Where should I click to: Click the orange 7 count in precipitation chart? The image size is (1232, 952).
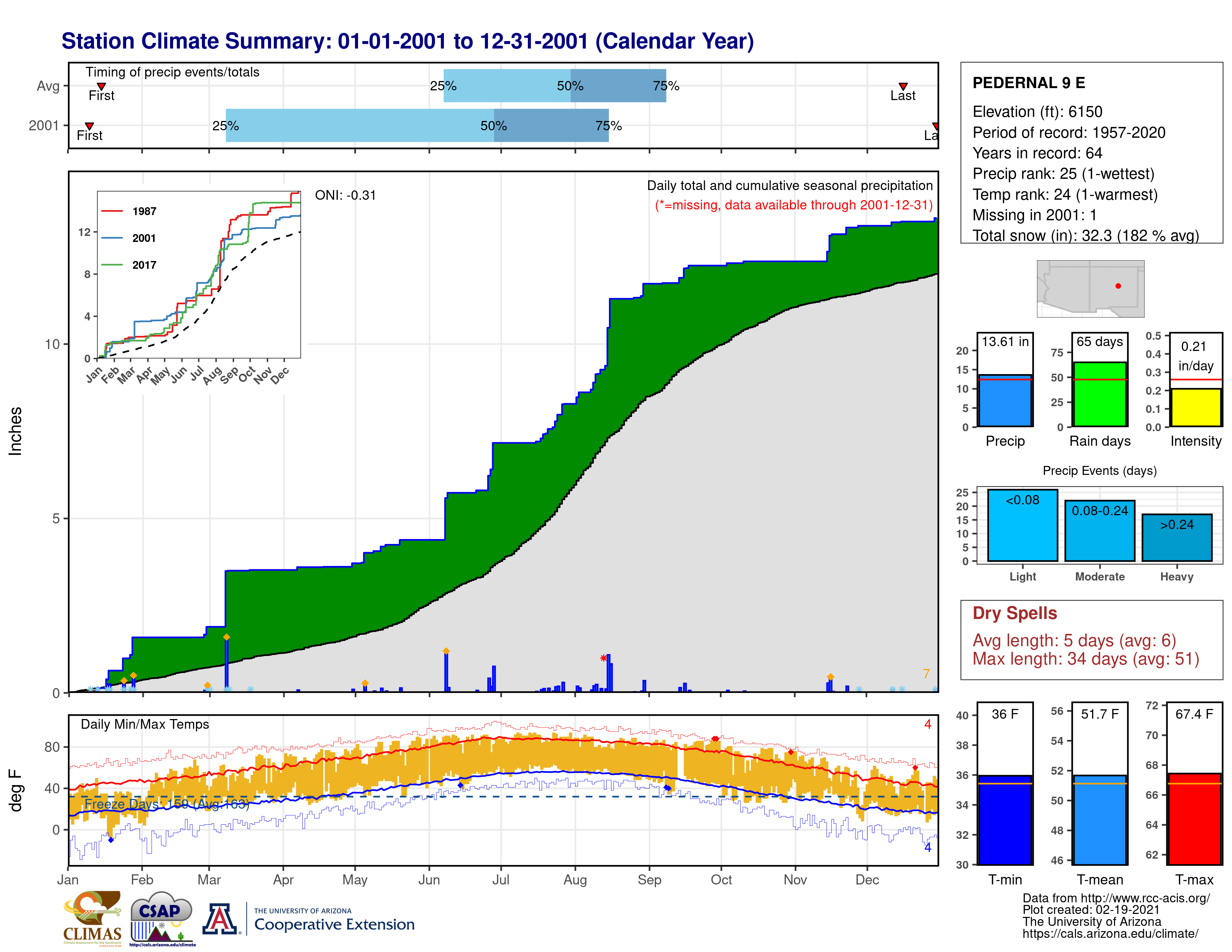point(926,674)
